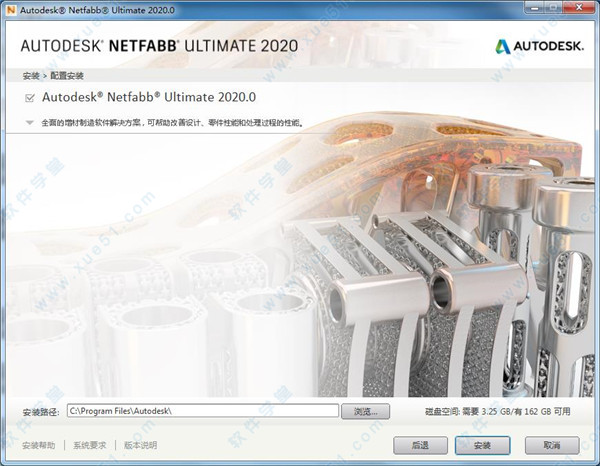This screenshot has height=466, width=600.
Task: Click the install path field C:\Program Files\Autodesk\
Action: [x=203, y=410]
